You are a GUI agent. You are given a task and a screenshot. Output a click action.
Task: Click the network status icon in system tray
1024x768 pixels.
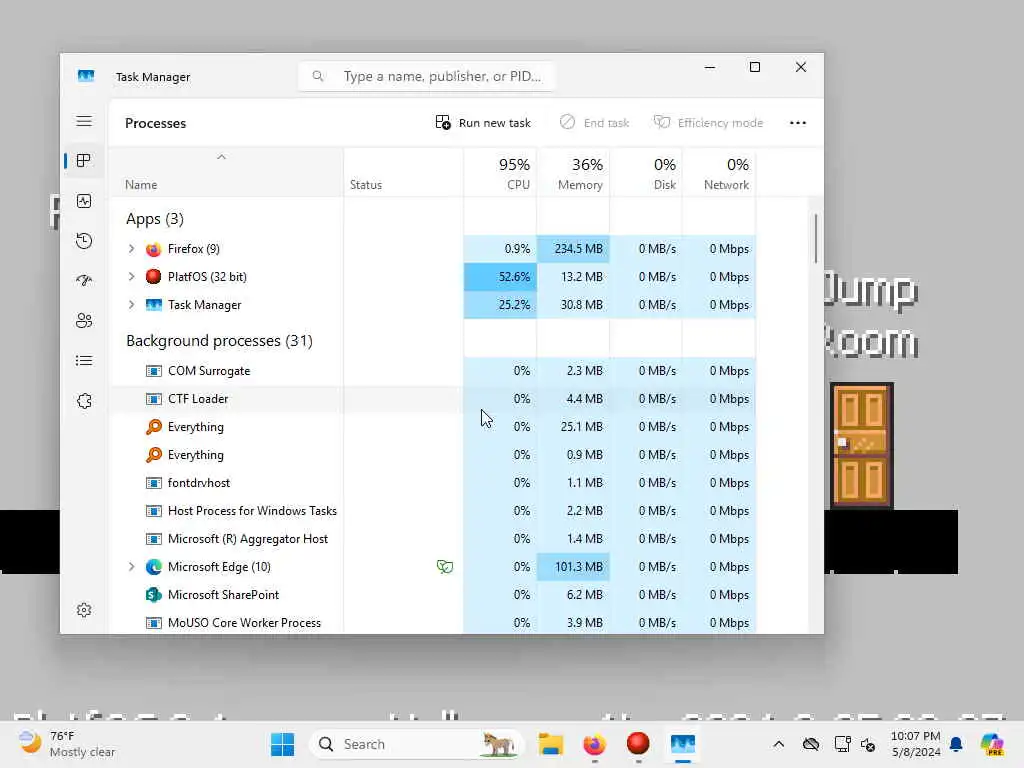pyautogui.click(x=842, y=744)
